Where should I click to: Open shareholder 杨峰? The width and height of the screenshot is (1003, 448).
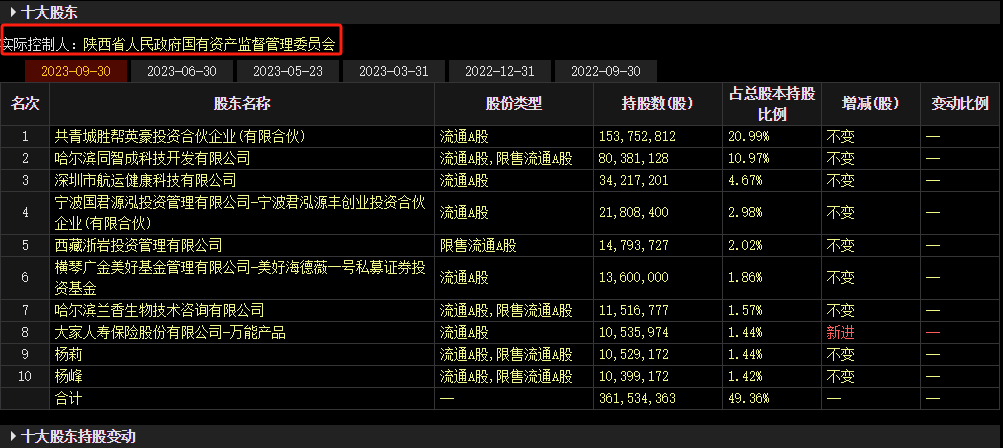coord(68,376)
